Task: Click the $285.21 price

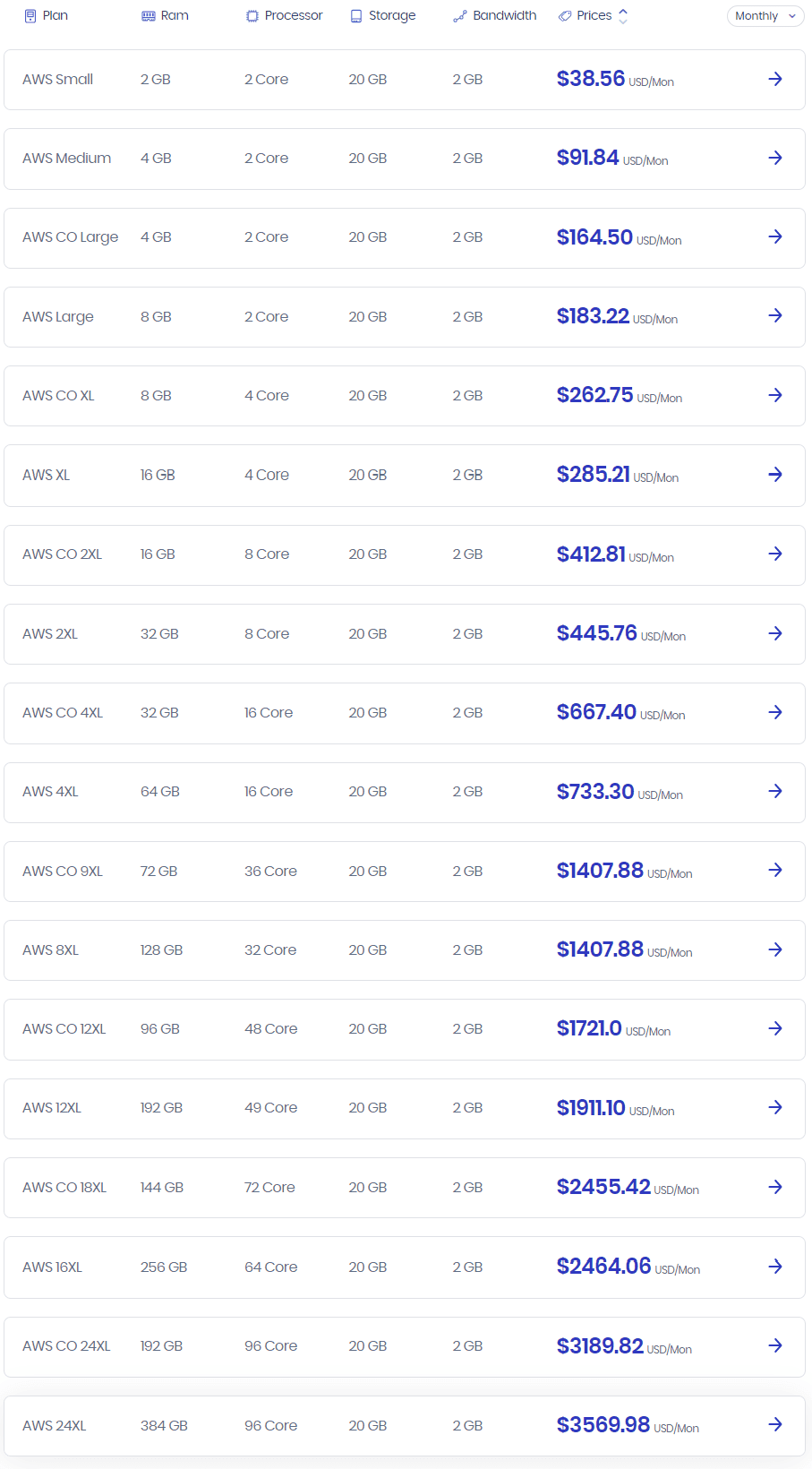Action: coord(594,475)
